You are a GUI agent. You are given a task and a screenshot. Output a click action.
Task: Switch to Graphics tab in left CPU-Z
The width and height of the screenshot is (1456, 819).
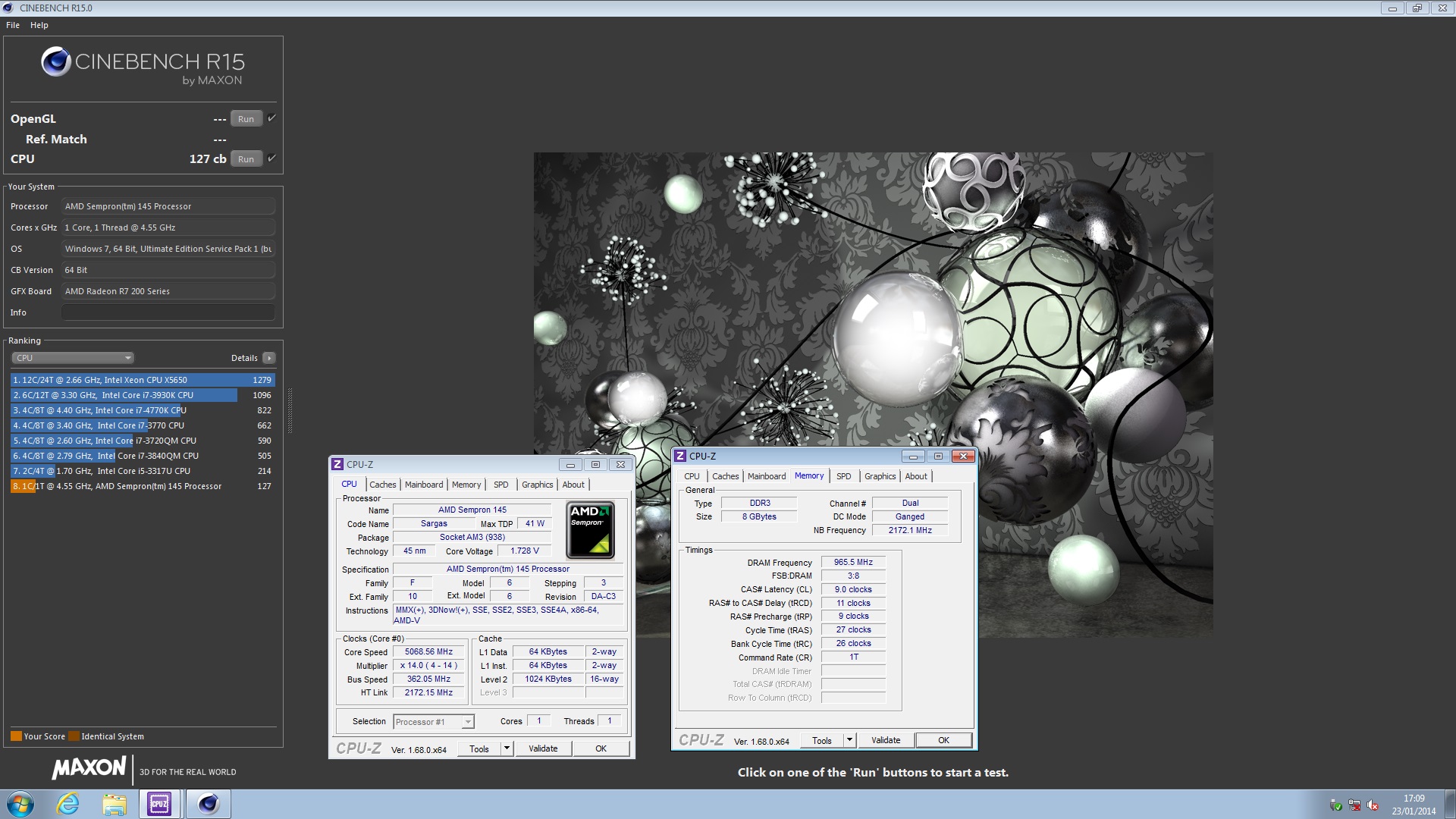[x=538, y=485]
